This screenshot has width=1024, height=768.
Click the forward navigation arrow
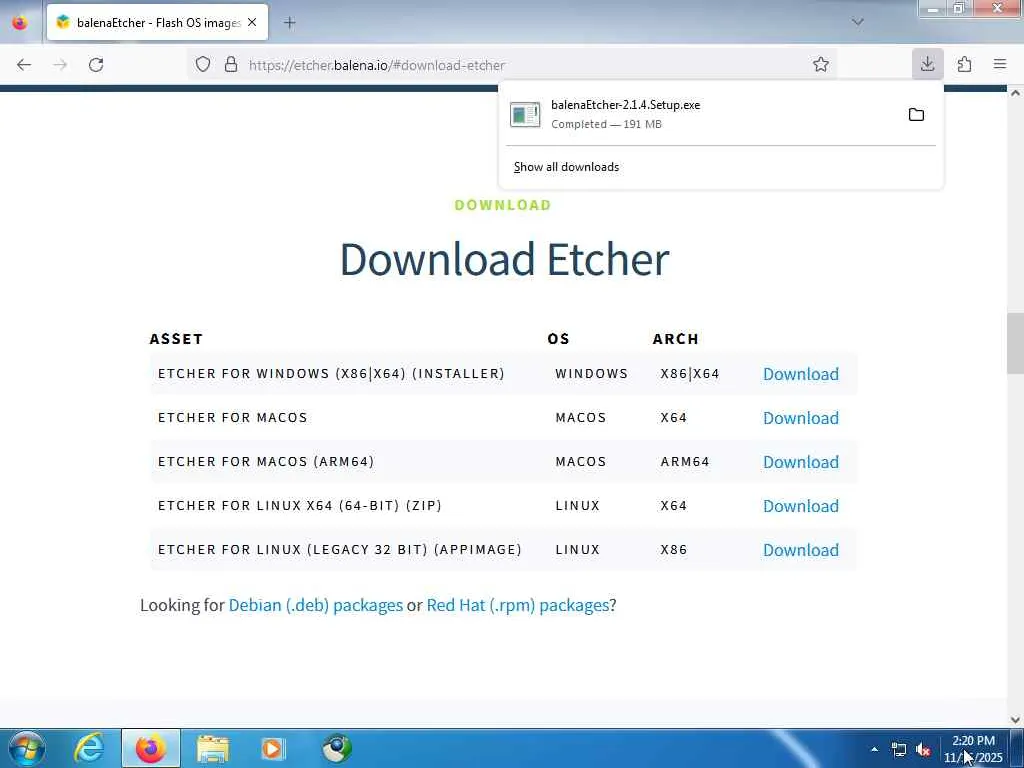click(60, 65)
